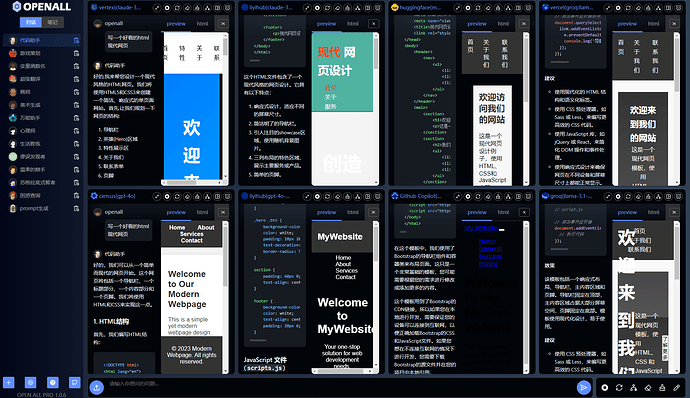Click the broom clear icon in cxm.us(gpt-4o) panel
Viewport: 690px width, 398px height.
coord(197,196)
